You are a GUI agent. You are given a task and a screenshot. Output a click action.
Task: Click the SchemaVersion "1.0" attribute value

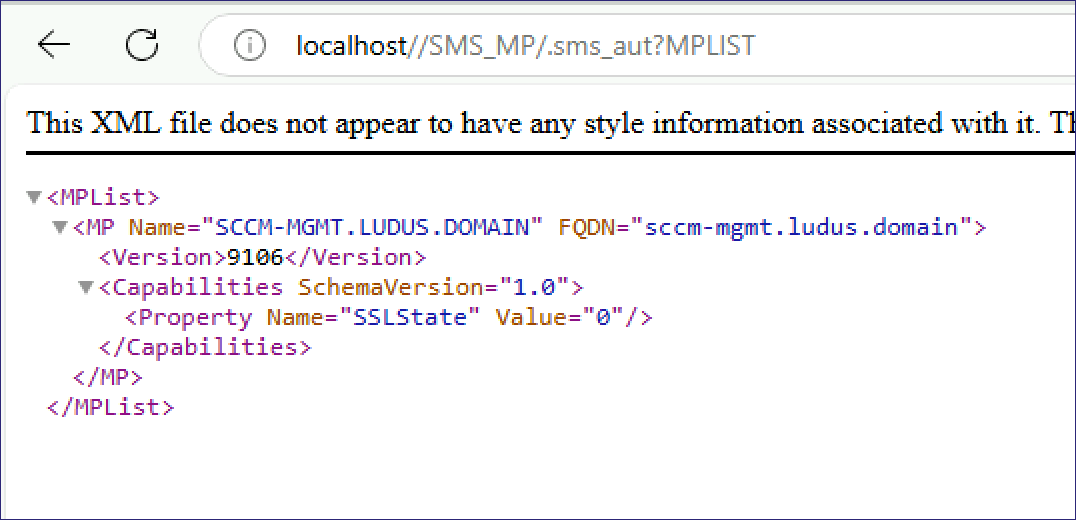(x=536, y=287)
